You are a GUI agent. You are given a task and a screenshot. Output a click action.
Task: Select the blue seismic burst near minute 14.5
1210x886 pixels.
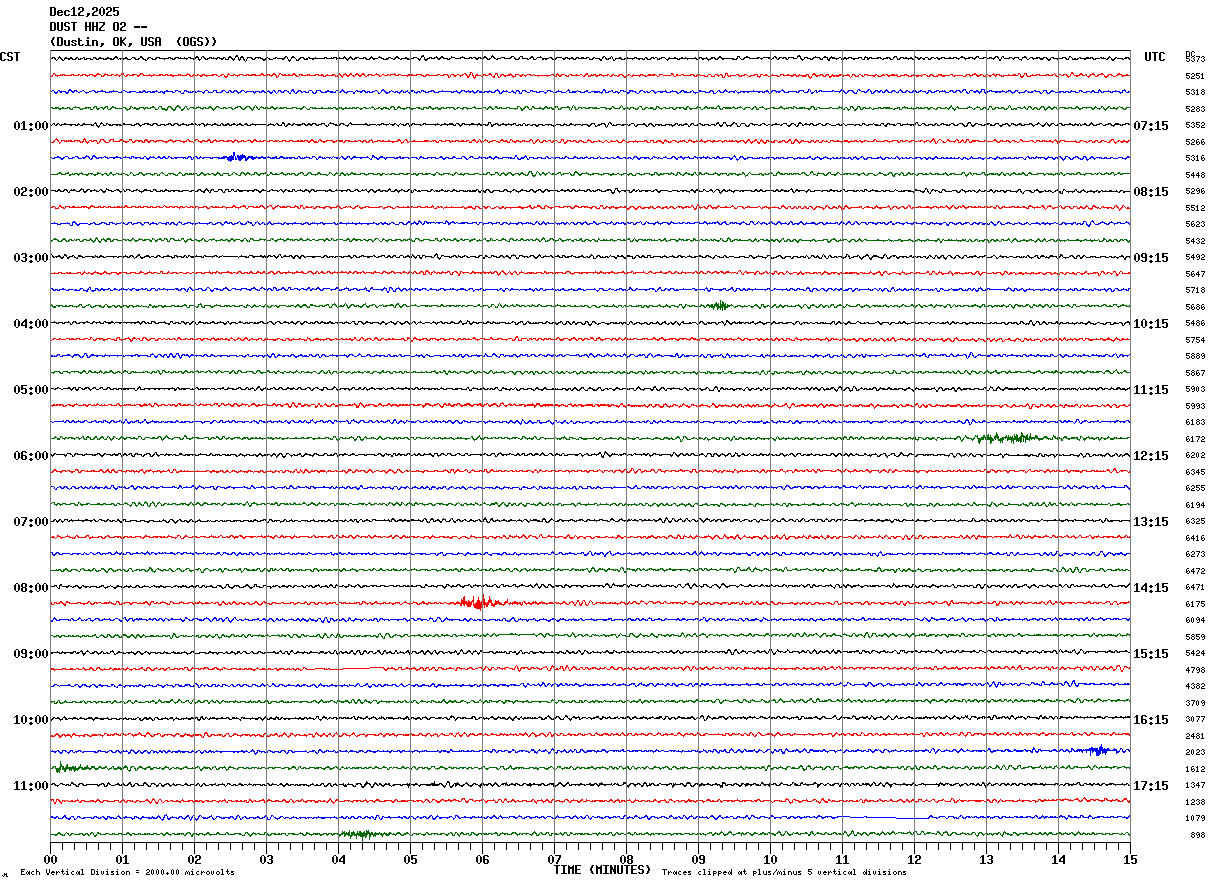tap(1097, 750)
